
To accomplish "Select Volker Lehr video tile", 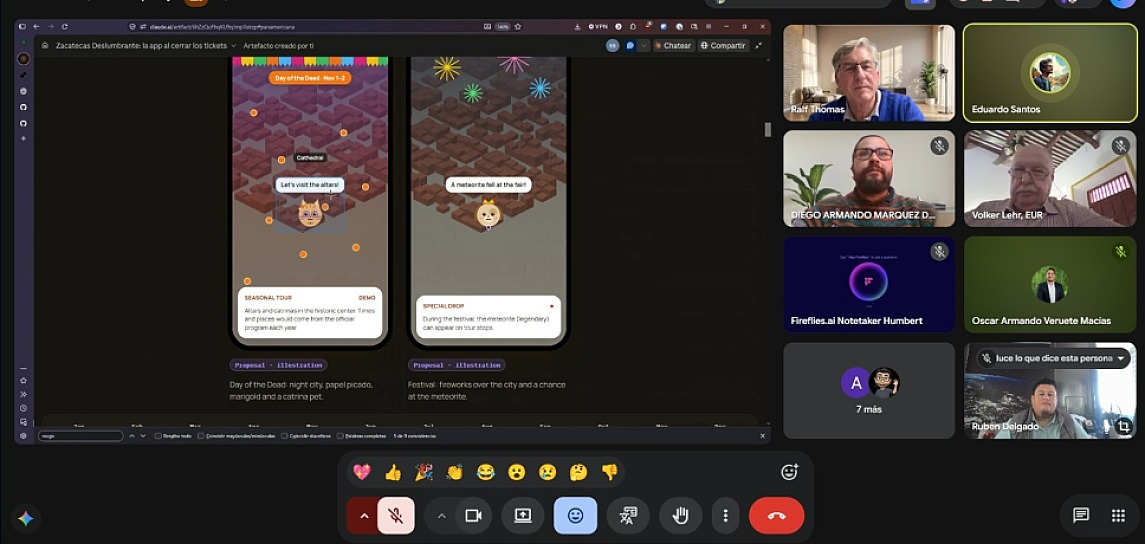I will click(x=1050, y=178).
